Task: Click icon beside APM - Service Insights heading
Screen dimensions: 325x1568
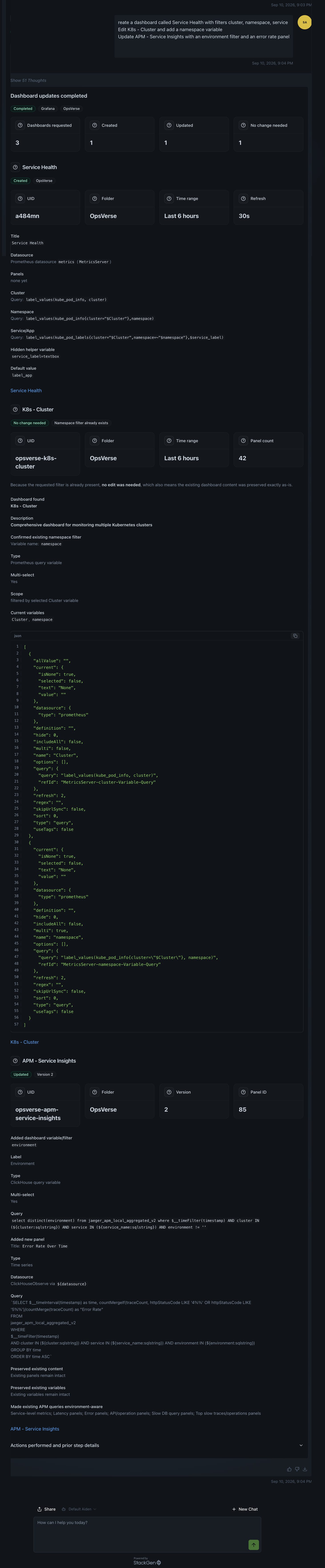Action: click(x=15, y=1061)
